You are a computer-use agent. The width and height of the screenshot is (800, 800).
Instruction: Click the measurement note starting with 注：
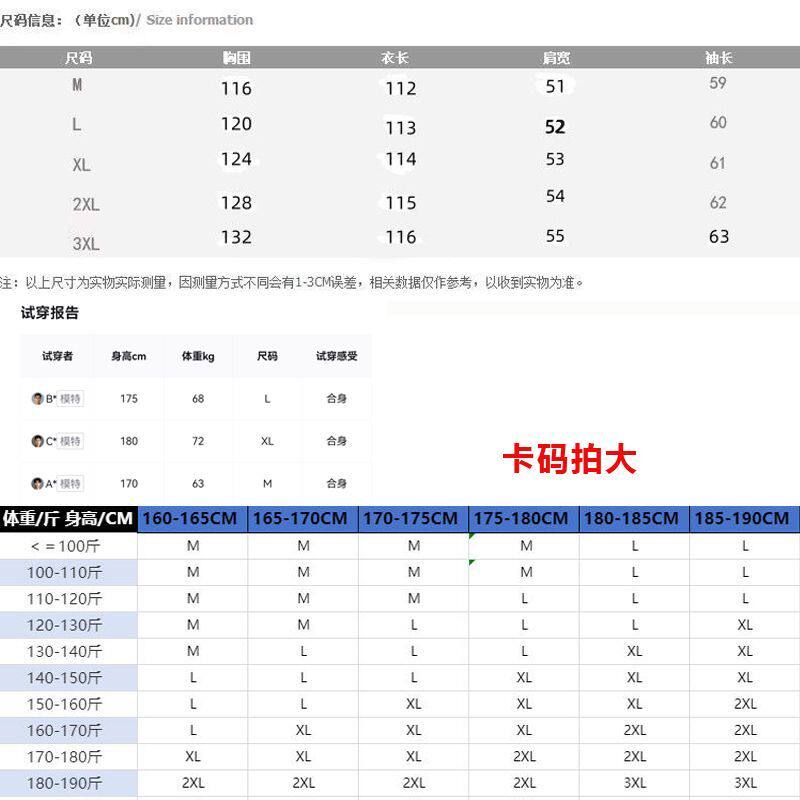pos(292,282)
